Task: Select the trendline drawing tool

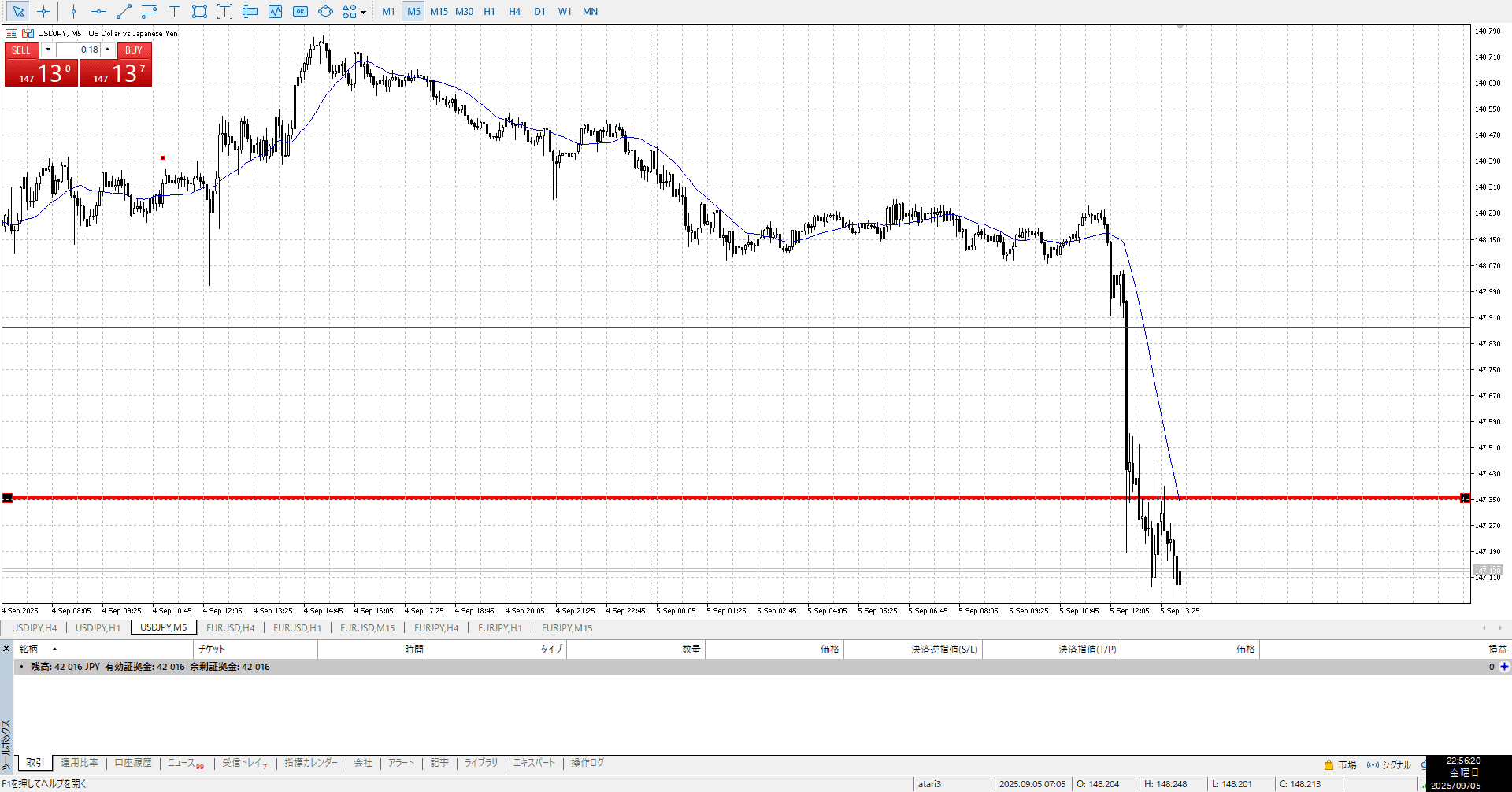Action: pos(124,12)
